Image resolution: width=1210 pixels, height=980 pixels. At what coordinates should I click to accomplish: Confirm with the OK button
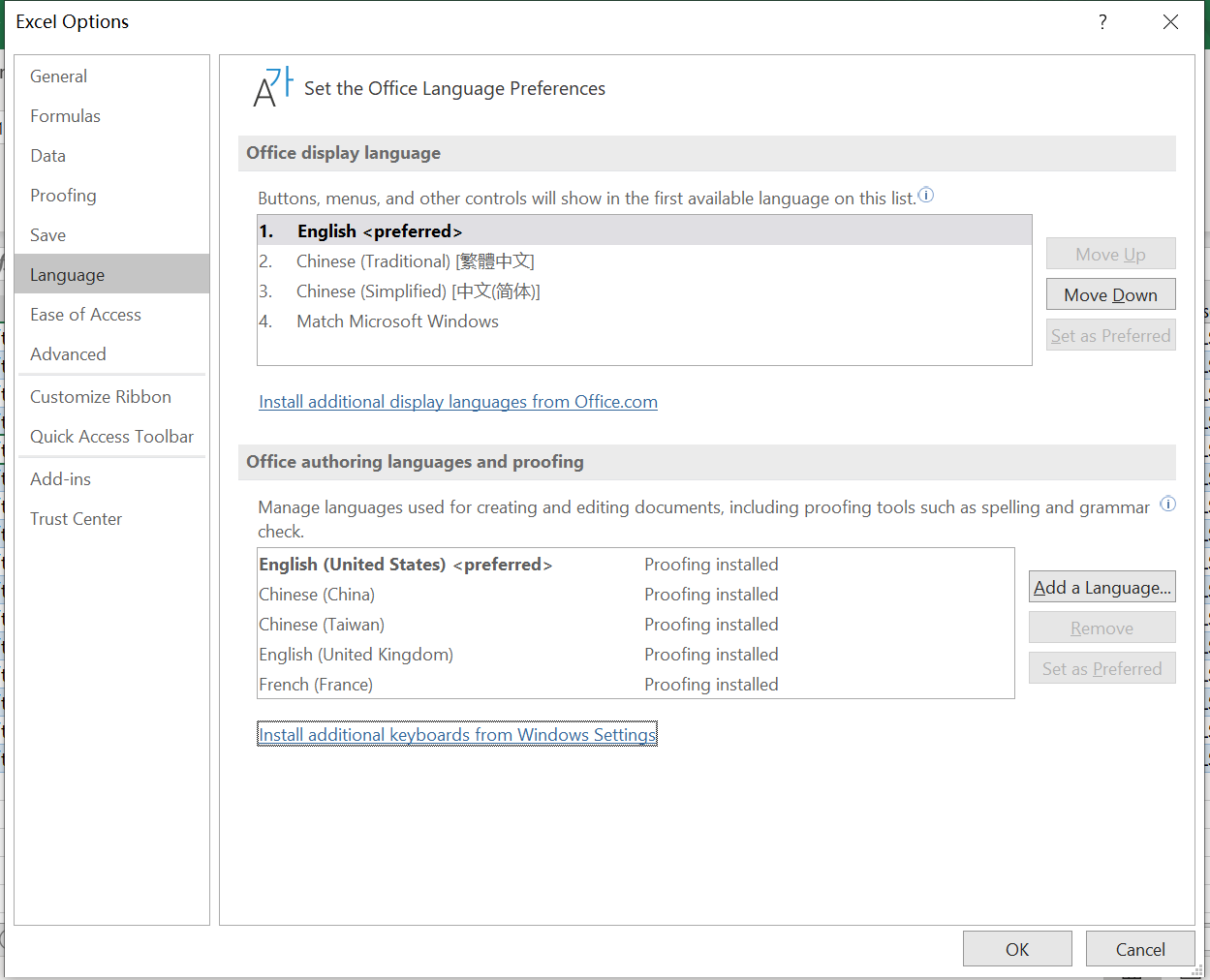click(x=1017, y=949)
